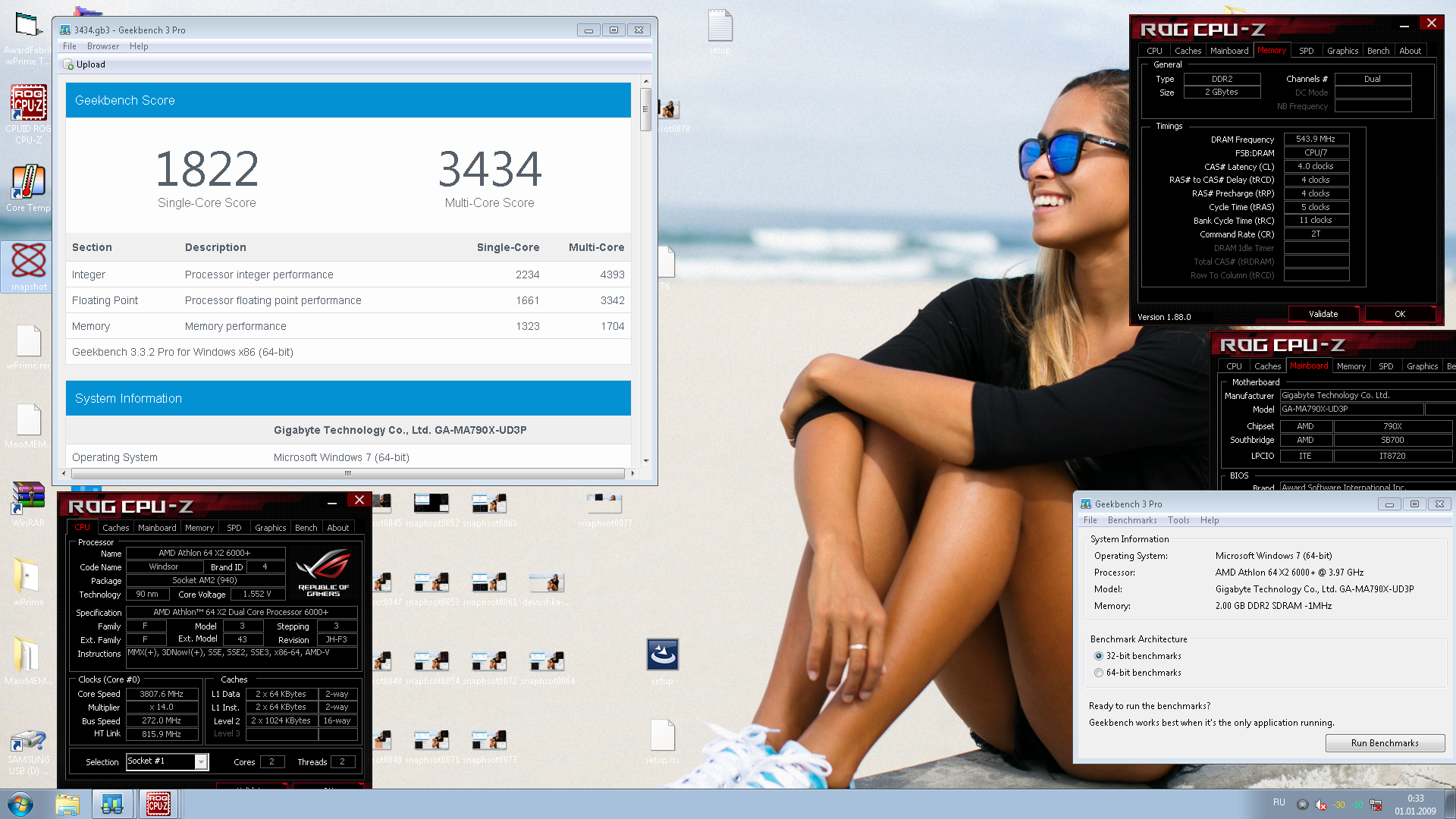Open Graphics tab in bottom-left CPU-Z window
This screenshot has height=819, width=1456.
click(x=270, y=528)
